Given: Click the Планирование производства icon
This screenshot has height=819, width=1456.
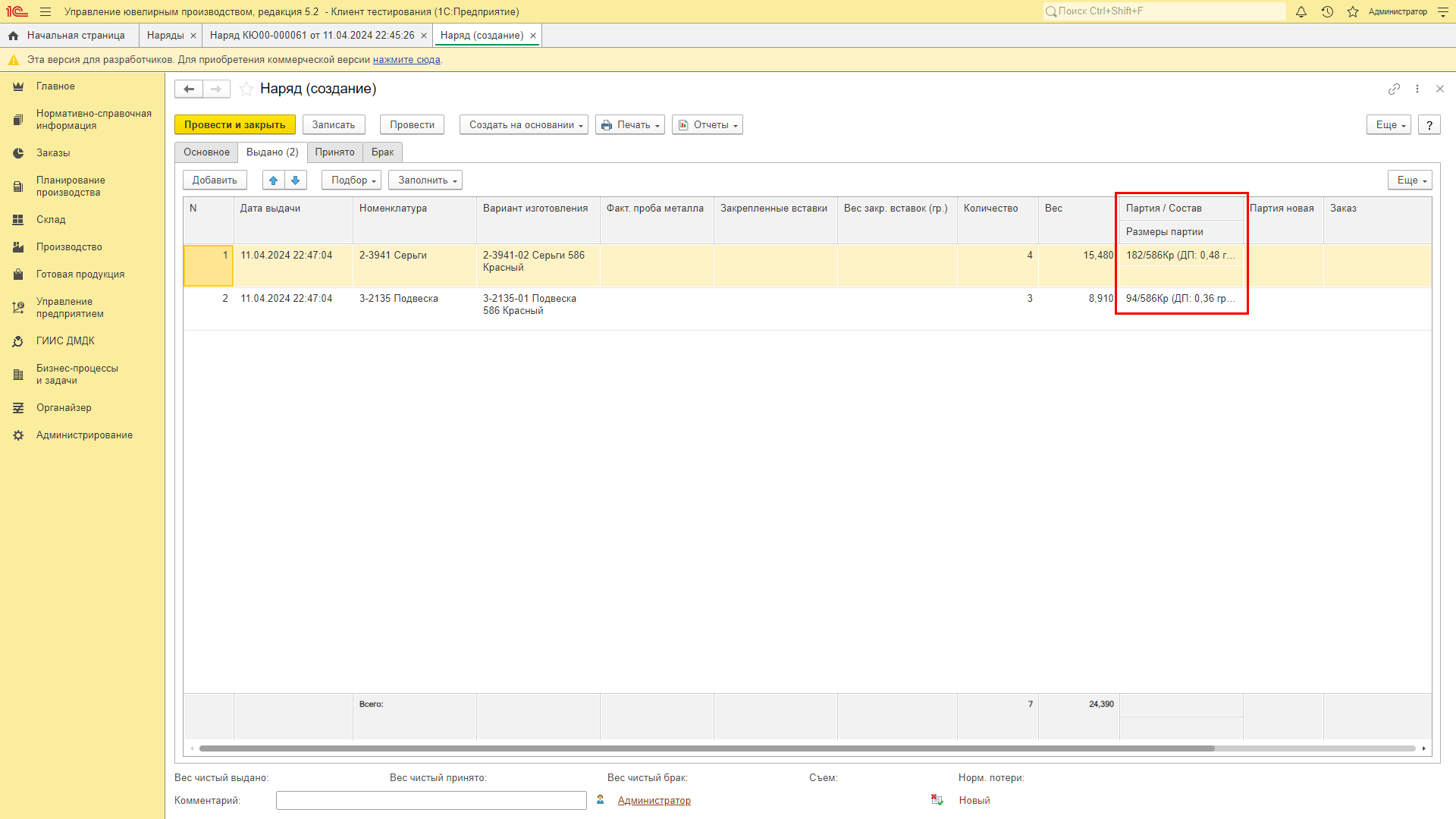Looking at the screenshot, I should point(18,187).
